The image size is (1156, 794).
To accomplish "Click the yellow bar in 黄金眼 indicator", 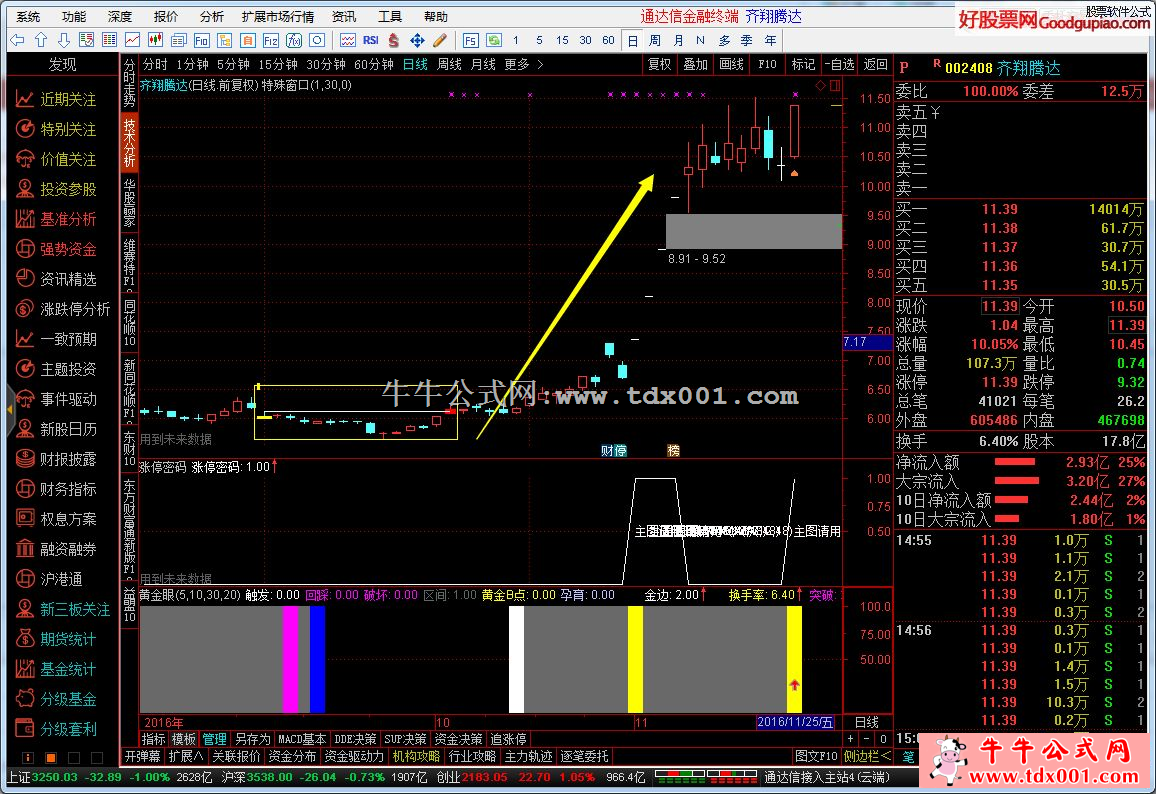I will (635, 658).
